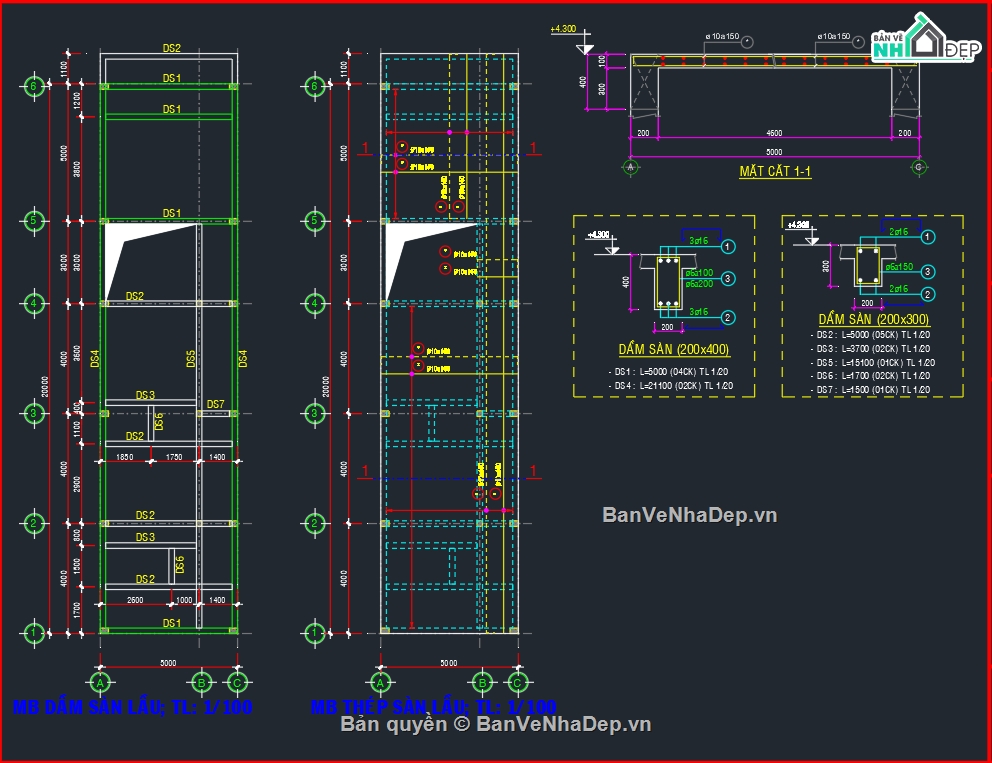
Task: Select grid bubble G in section 1-1
Action: tap(918, 167)
